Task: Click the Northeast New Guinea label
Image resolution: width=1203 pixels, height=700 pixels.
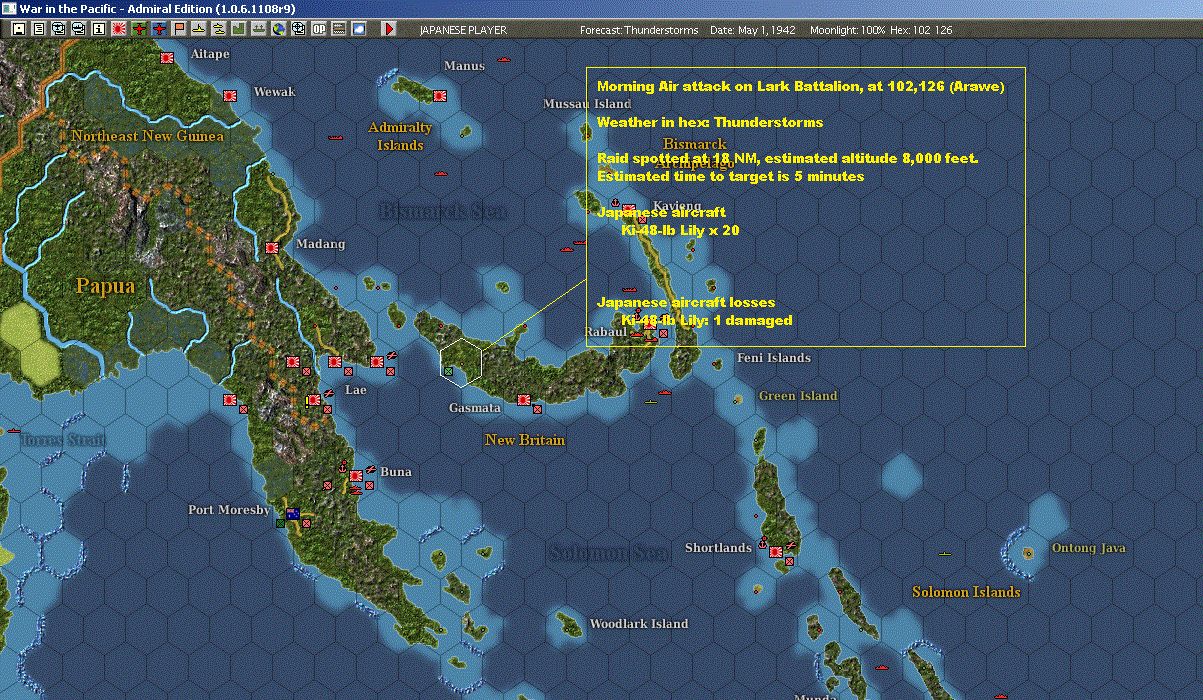Action: pyautogui.click(x=148, y=136)
